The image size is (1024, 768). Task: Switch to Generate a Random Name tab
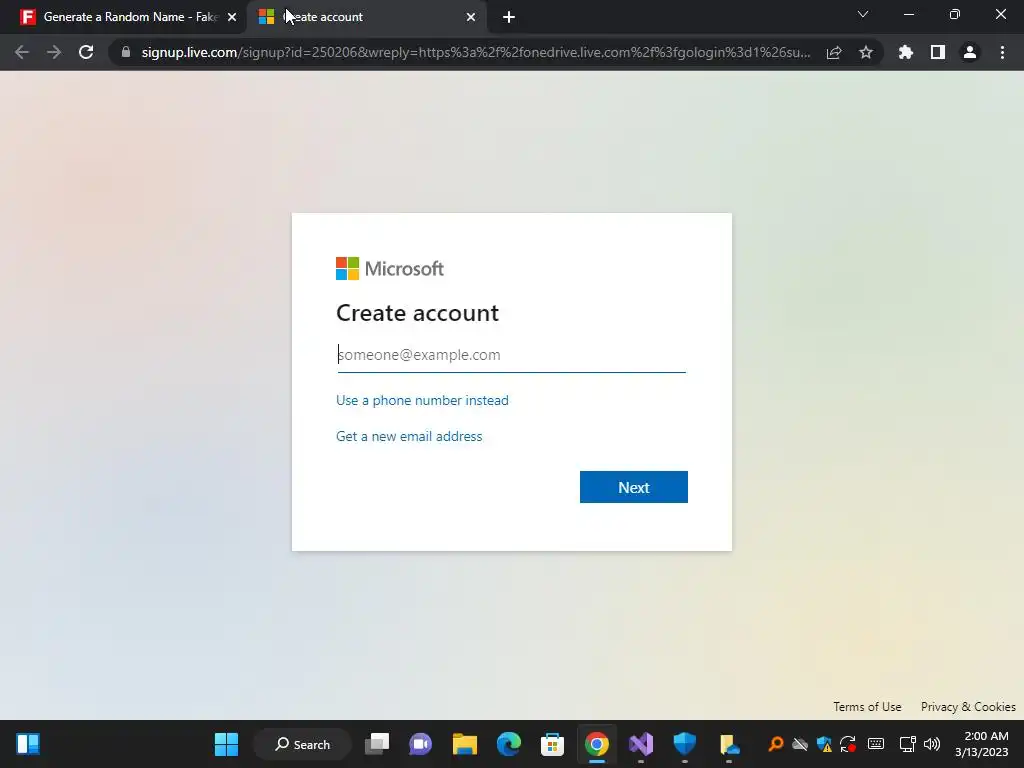pyautogui.click(x=123, y=17)
